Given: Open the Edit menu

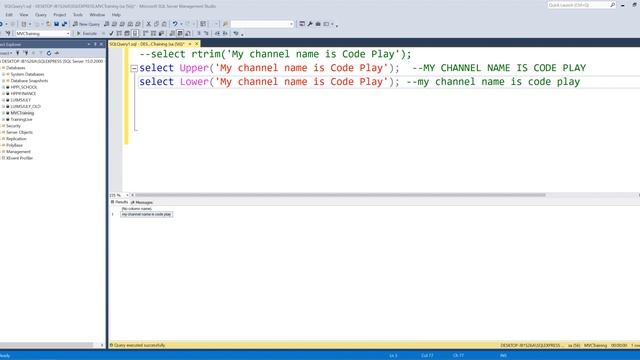Looking at the screenshot, I should tap(9, 15).
